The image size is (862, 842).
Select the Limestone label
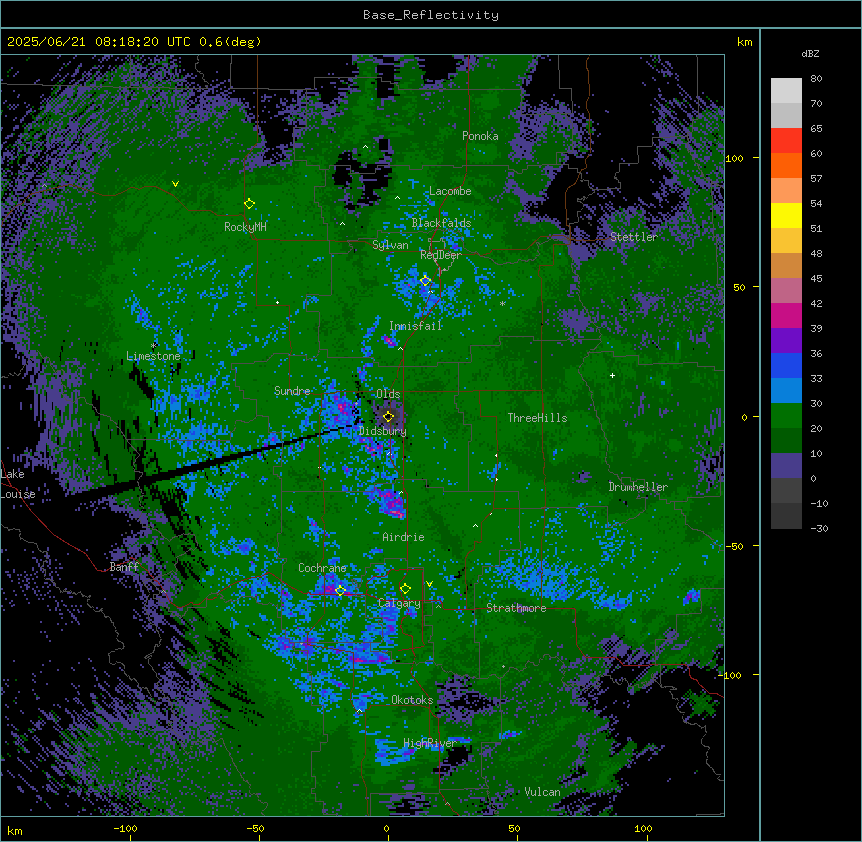click(153, 356)
